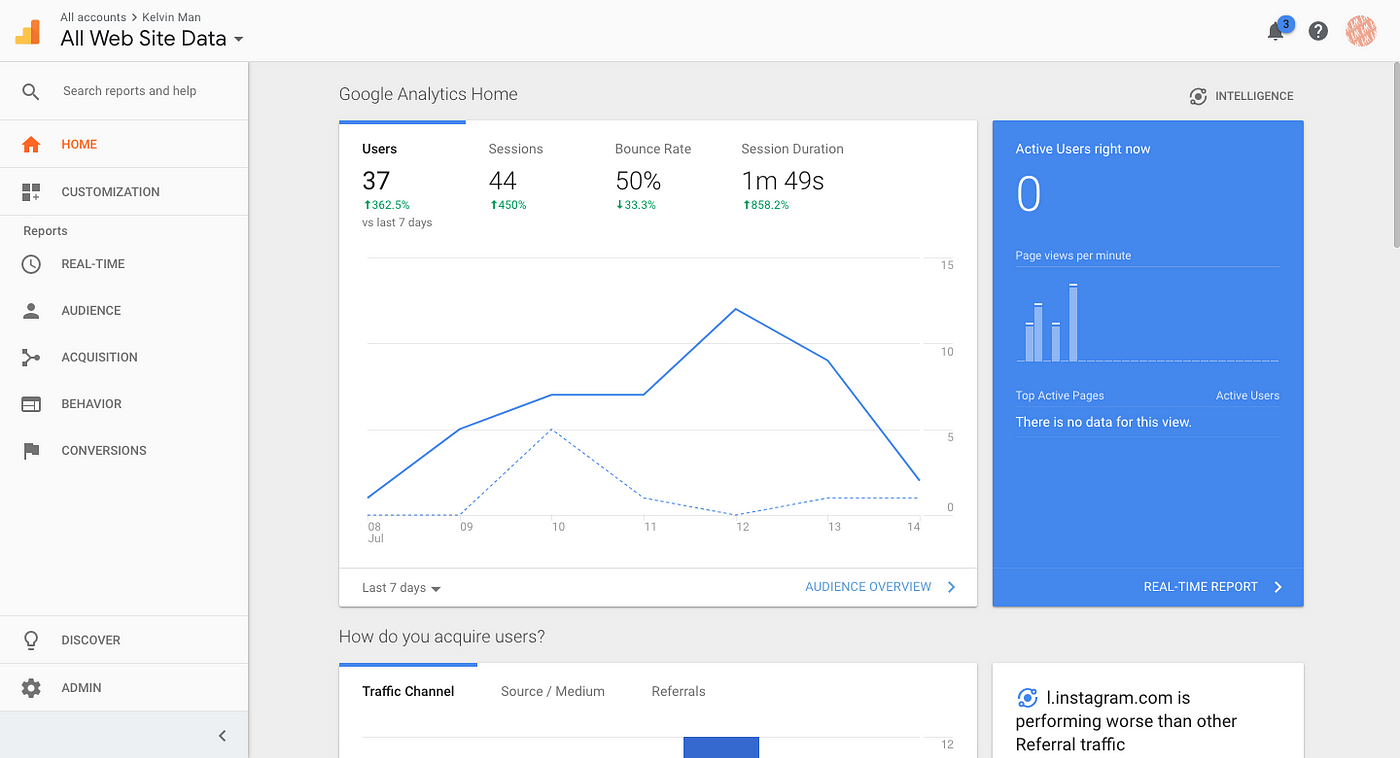Viewport: 1400px width, 758px height.
Task: Open the All Web Site Data dropdown
Action: [152, 39]
